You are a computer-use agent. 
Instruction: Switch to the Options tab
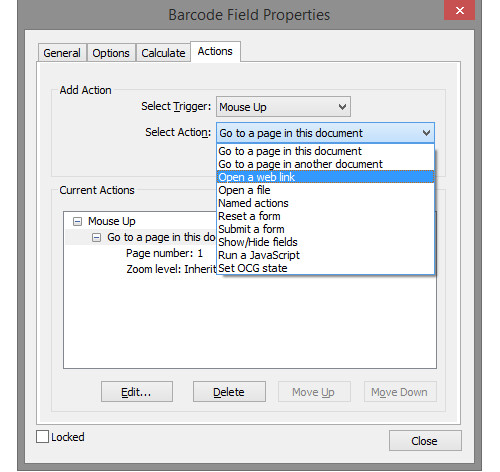111,53
